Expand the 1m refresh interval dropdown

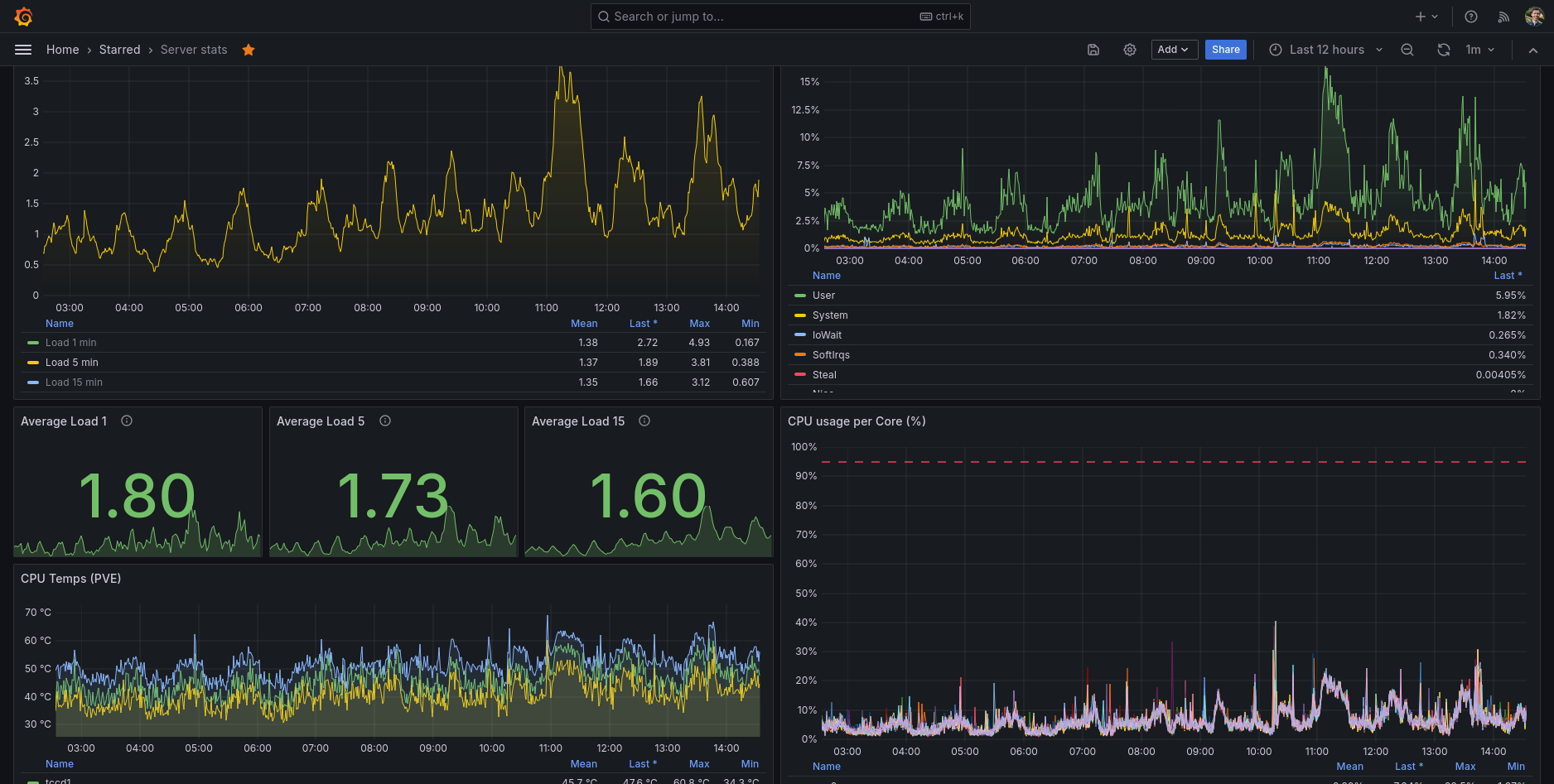[1480, 50]
